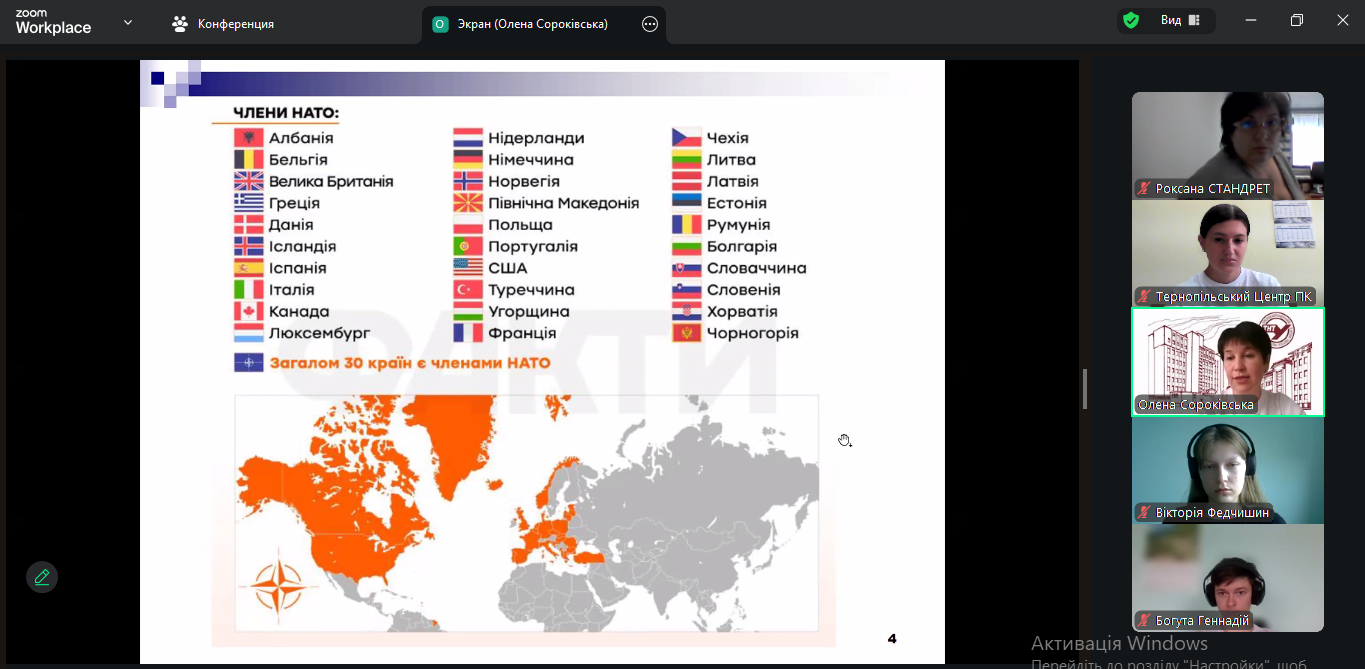Click the green pencil annotate icon
Image resolution: width=1365 pixels, height=669 pixels.
pyautogui.click(x=42, y=577)
